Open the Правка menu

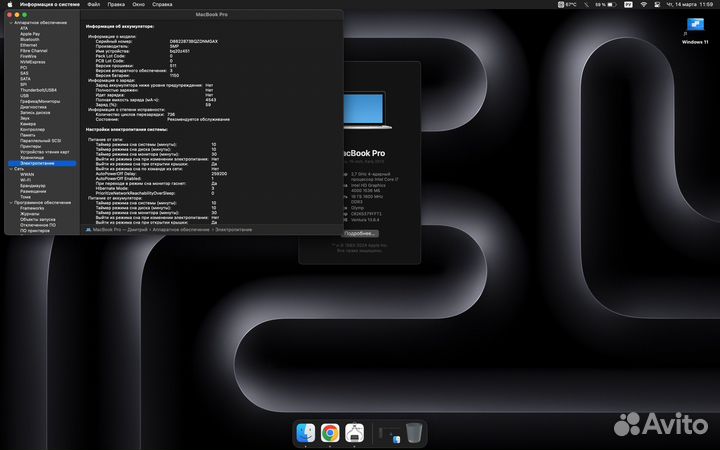pos(116,5)
